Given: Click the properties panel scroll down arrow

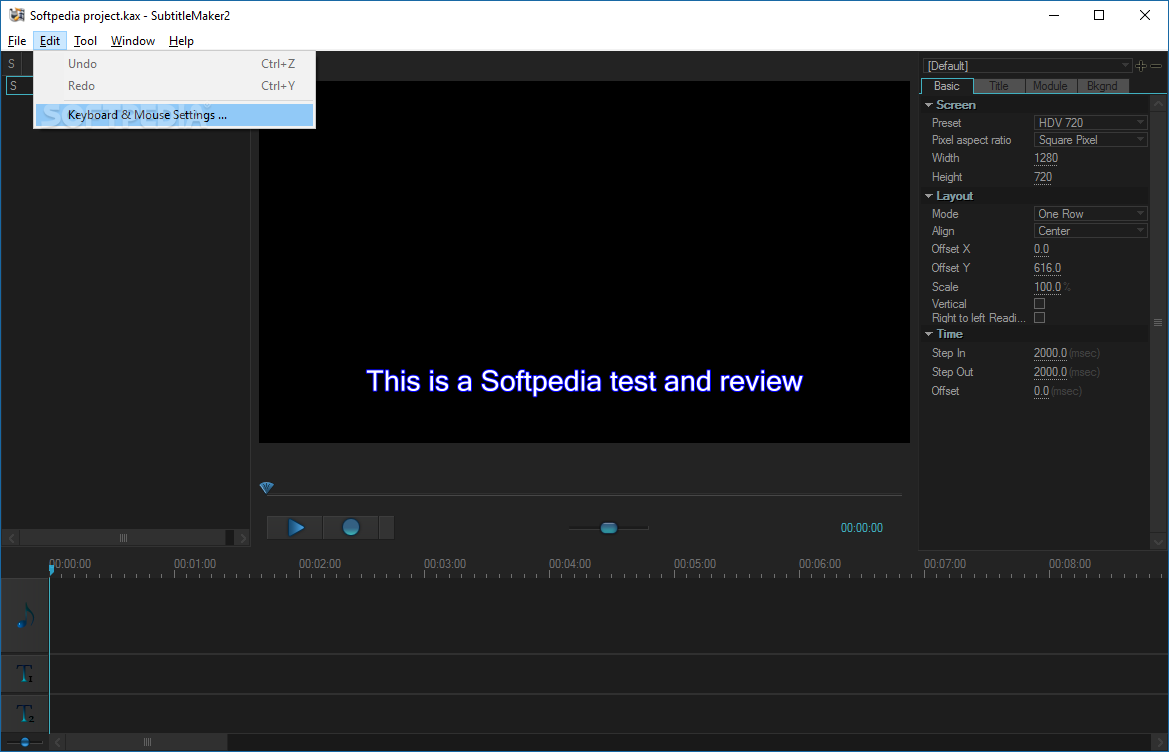Looking at the screenshot, I should [1158, 542].
